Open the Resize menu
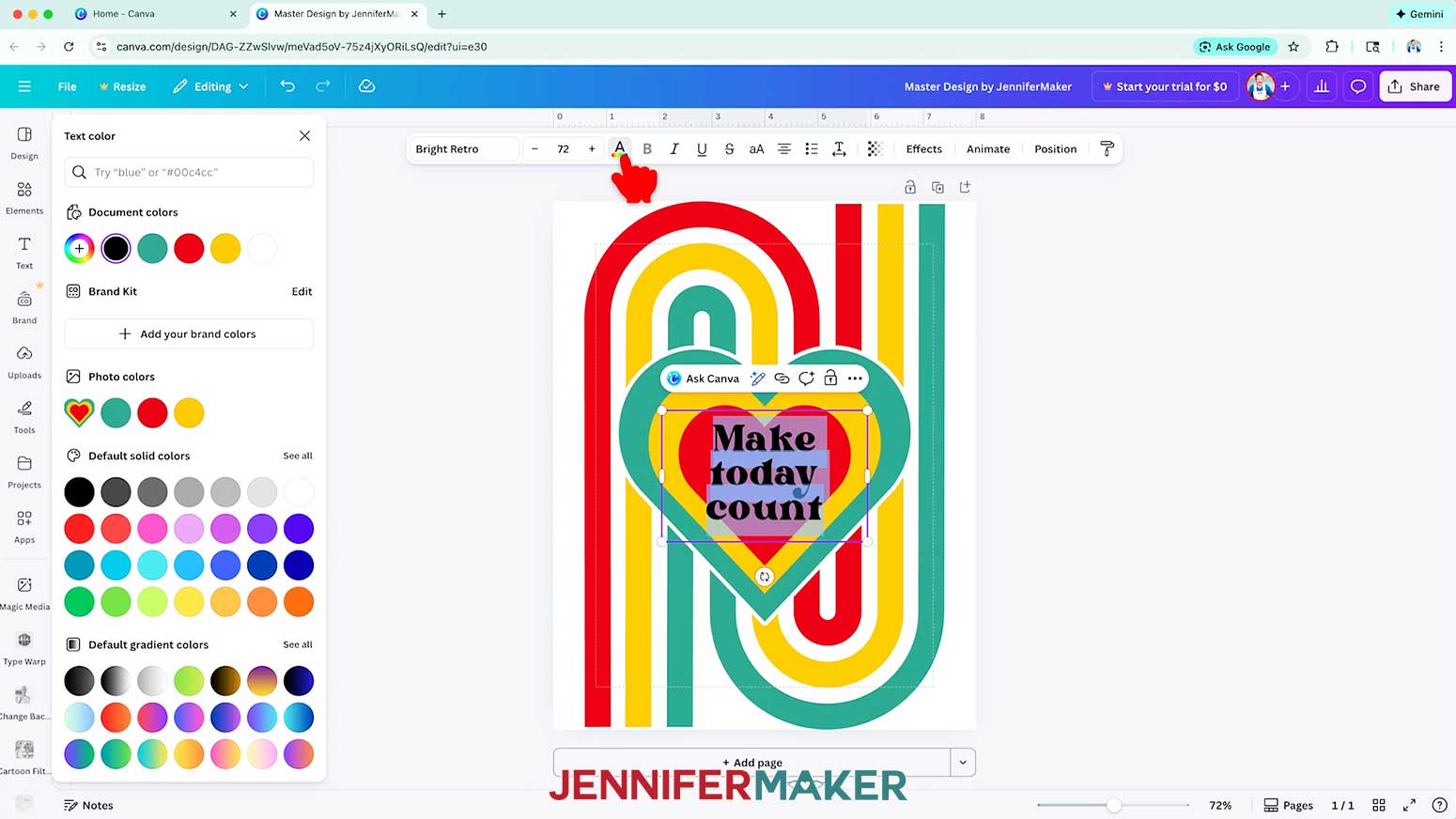Viewport: 1456px width, 819px height. click(x=122, y=86)
